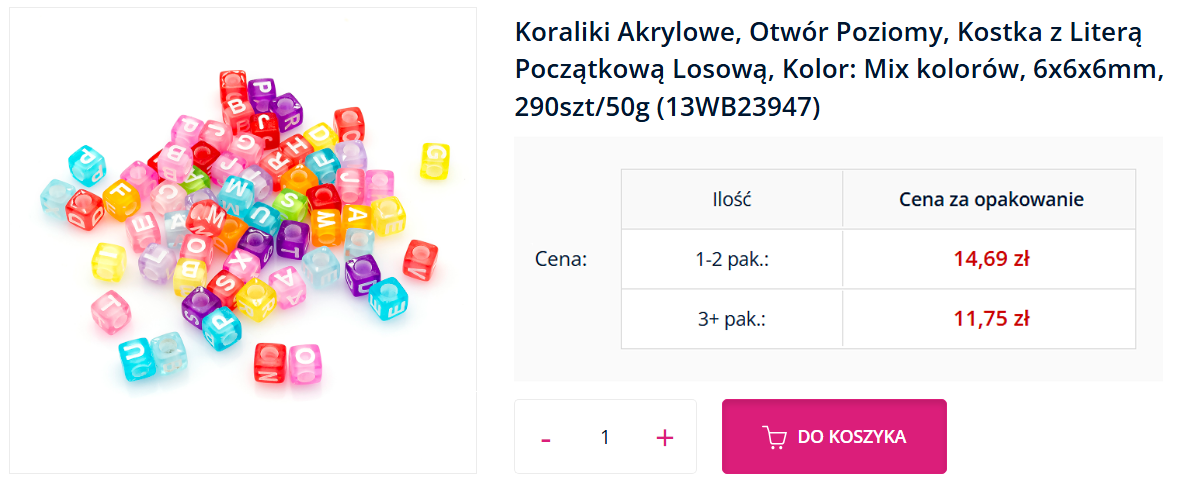The image size is (1179, 484).
Task: Click the quantity input field
Action: click(605, 437)
